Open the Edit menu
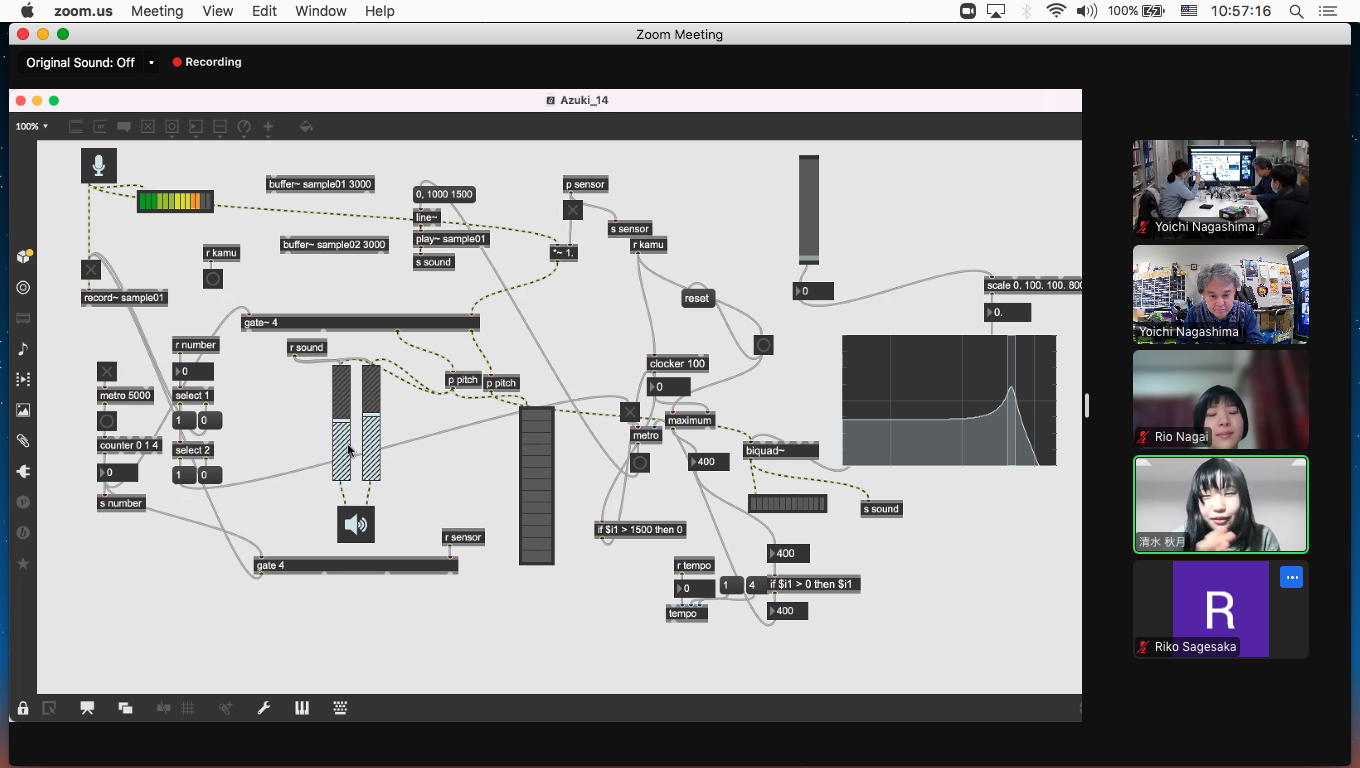This screenshot has width=1360, height=768. [x=264, y=11]
